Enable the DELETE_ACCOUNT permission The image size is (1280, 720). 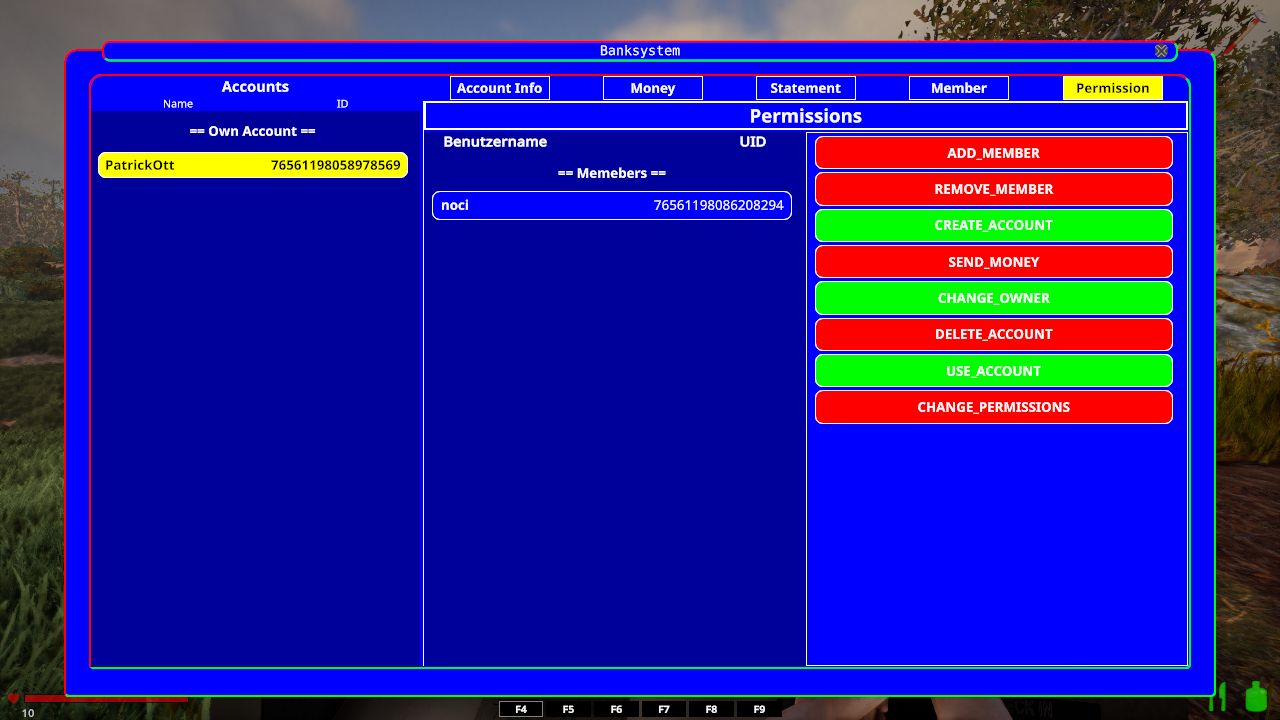[993, 334]
